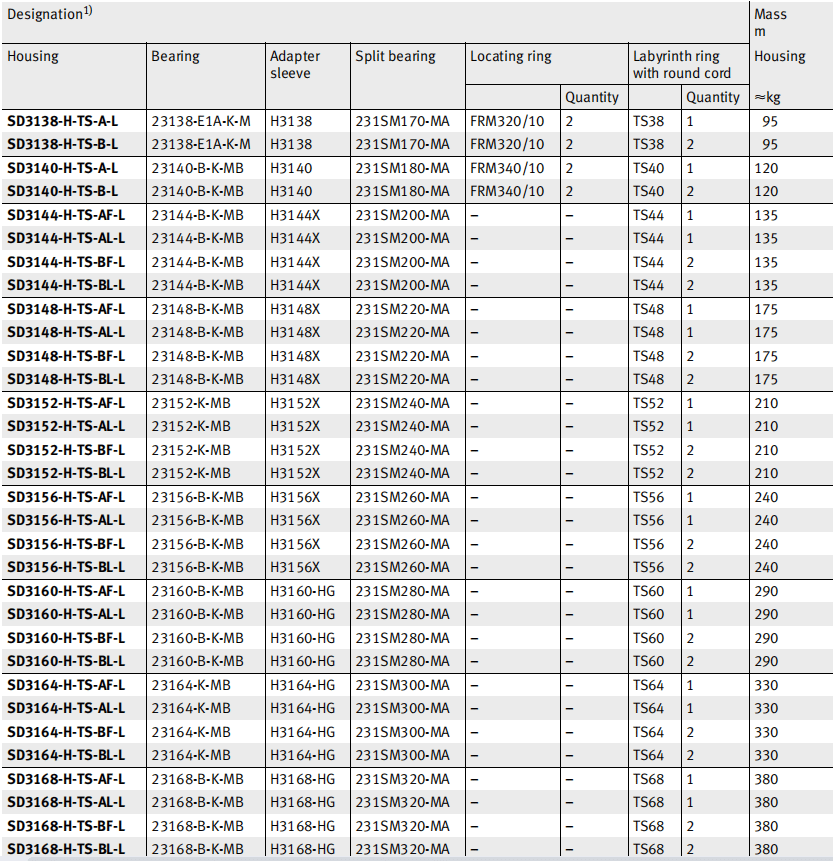Image resolution: width=833 pixels, height=861 pixels.
Task: Click 231SM170-MA in the SD3138-H-TS-B-L row
Action: [403, 144]
